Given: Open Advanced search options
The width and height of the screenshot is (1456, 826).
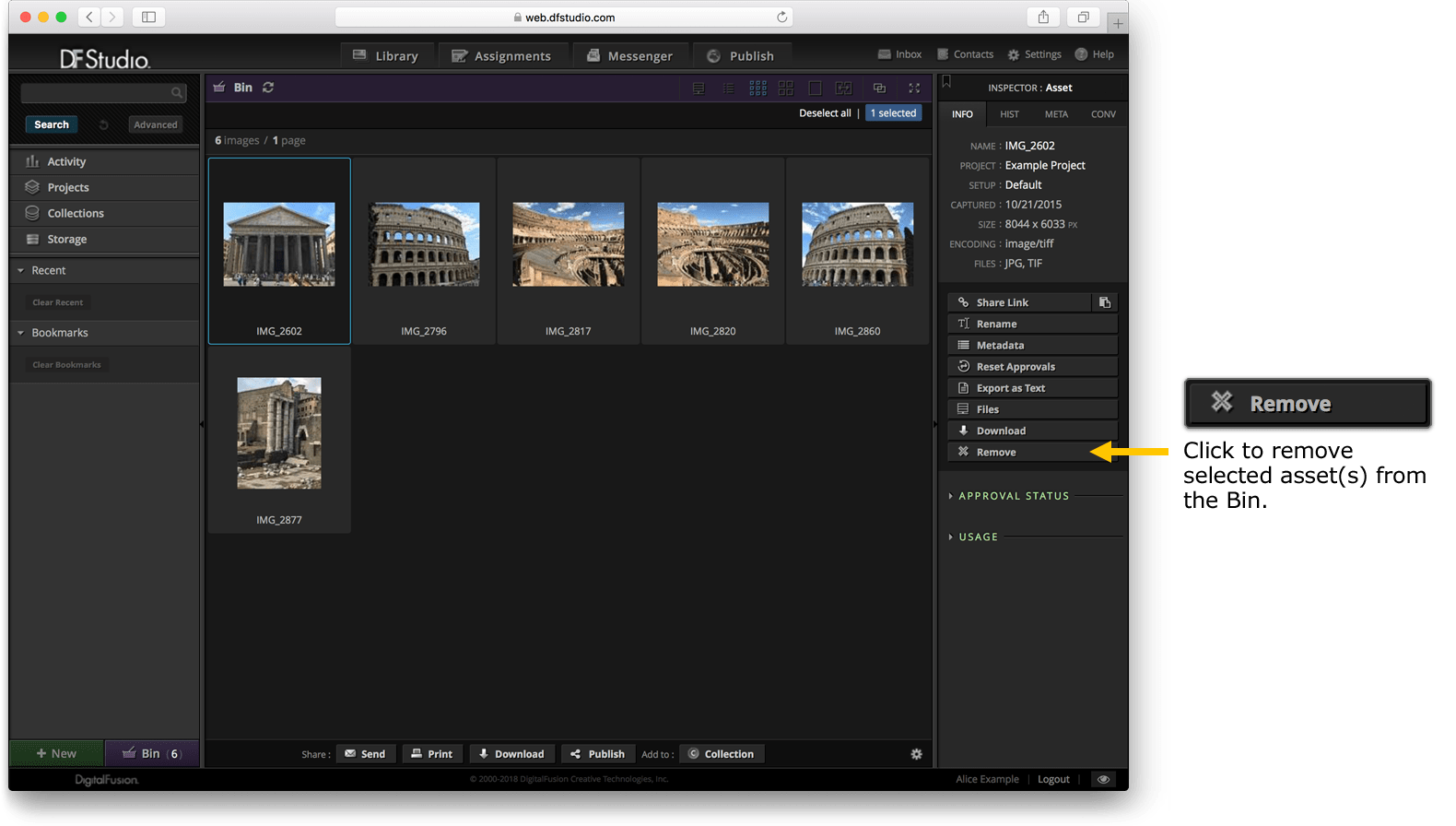Looking at the screenshot, I should point(156,124).
